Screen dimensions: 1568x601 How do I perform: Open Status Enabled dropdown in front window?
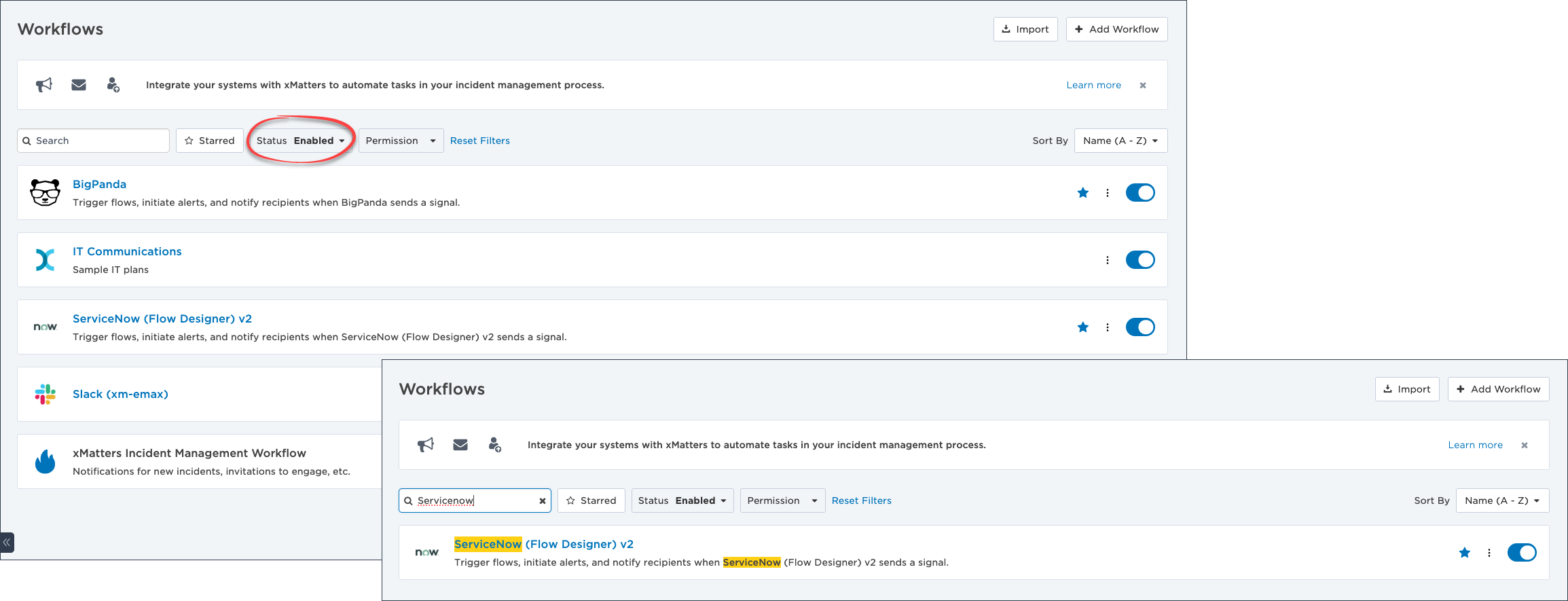(682, 500)
